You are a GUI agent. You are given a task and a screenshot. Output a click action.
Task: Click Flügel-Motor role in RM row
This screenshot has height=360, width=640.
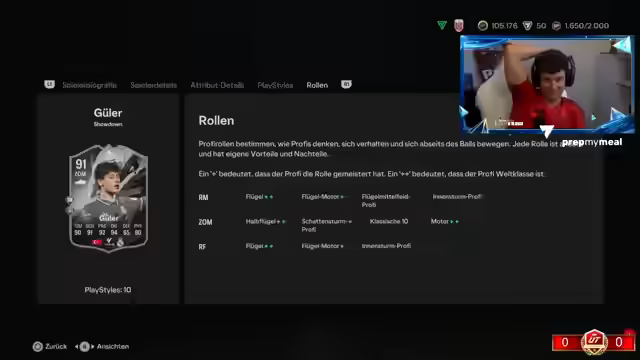click(x=323, y=197)
